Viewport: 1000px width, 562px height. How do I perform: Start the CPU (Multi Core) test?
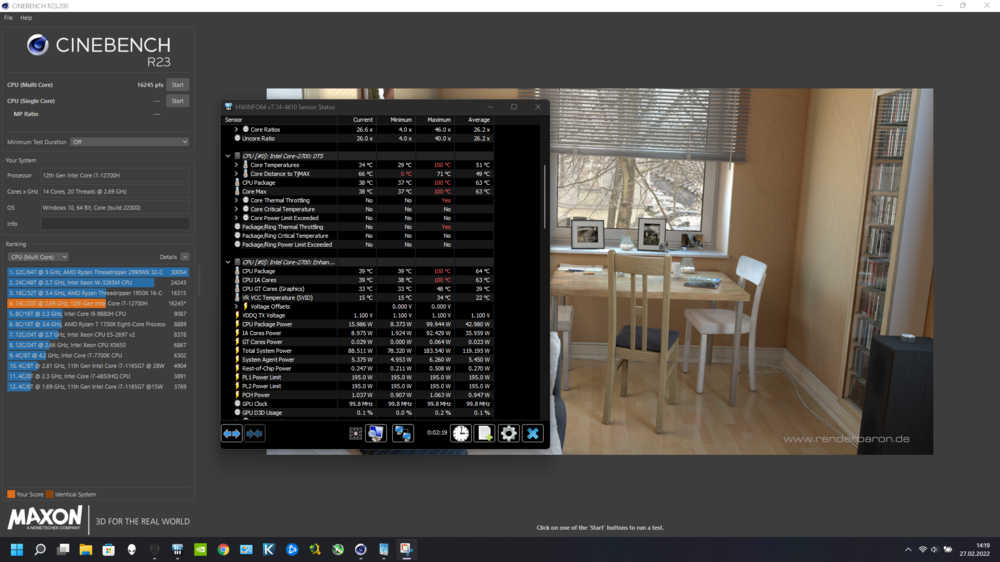pos(177,85)
